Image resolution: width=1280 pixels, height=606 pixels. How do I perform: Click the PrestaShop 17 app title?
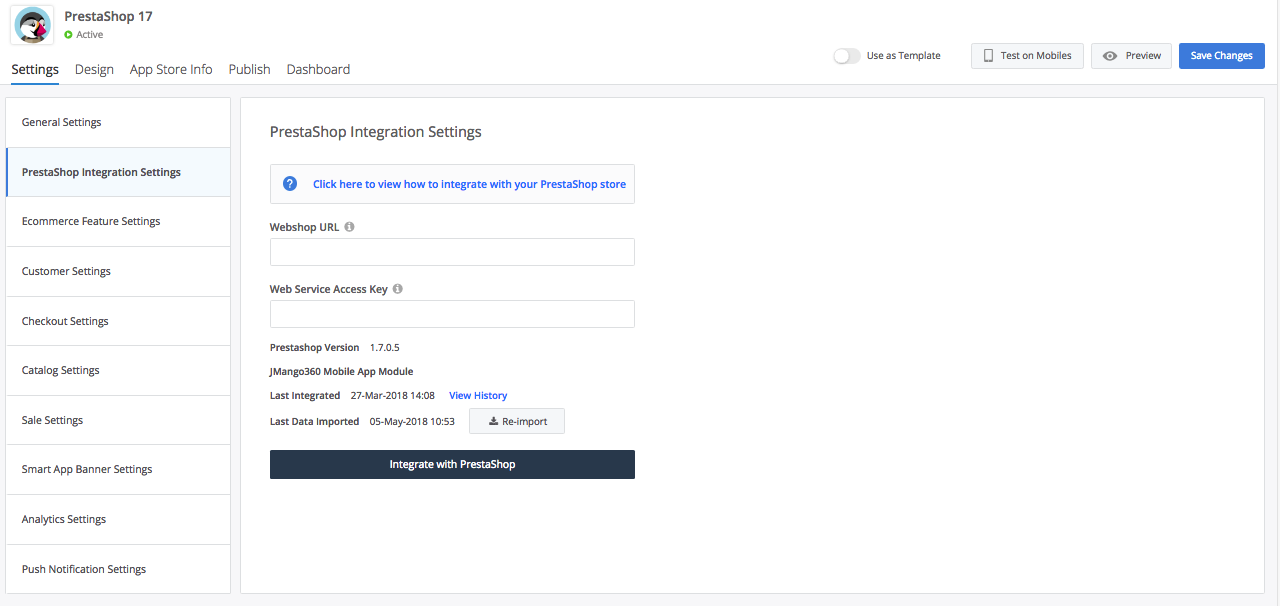point(108,16)
